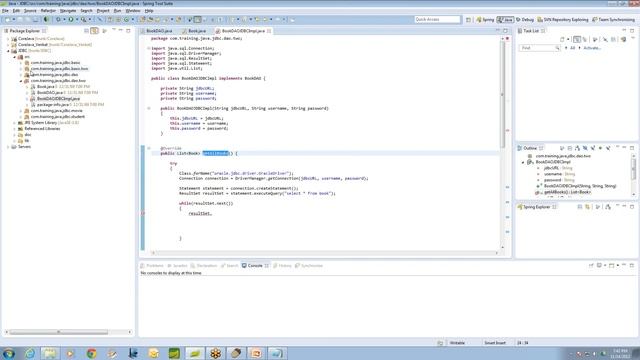Open the New file dropdown arrow
This screenshot has width=640, height=360.
[x=13, y=20]
